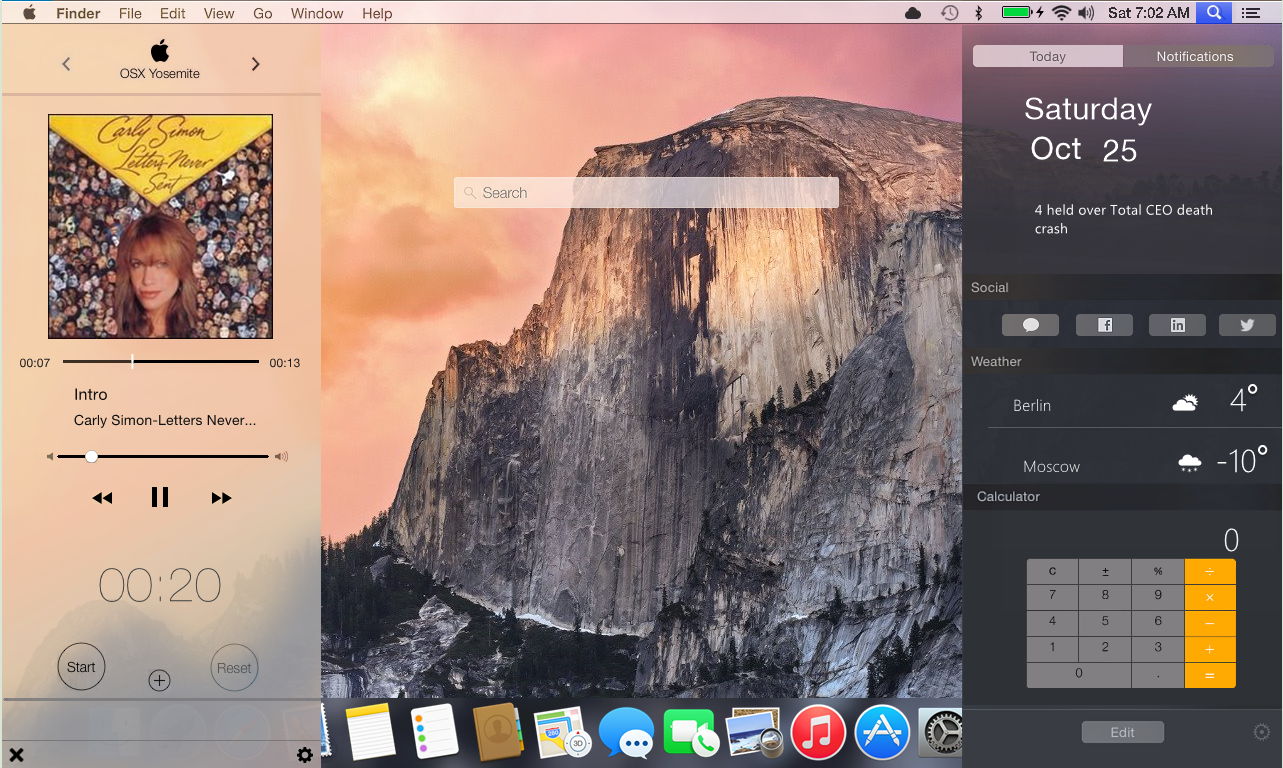Click the cloud icon in menu bar
This screenshot has width=1283, height=768.
pyautogui.click(x=913, y=13)
